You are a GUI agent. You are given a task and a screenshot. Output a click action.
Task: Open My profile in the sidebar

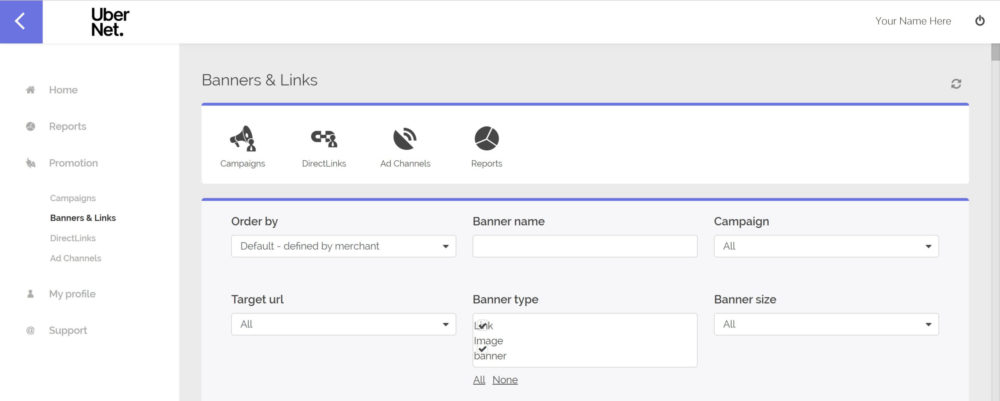(72, 294)
